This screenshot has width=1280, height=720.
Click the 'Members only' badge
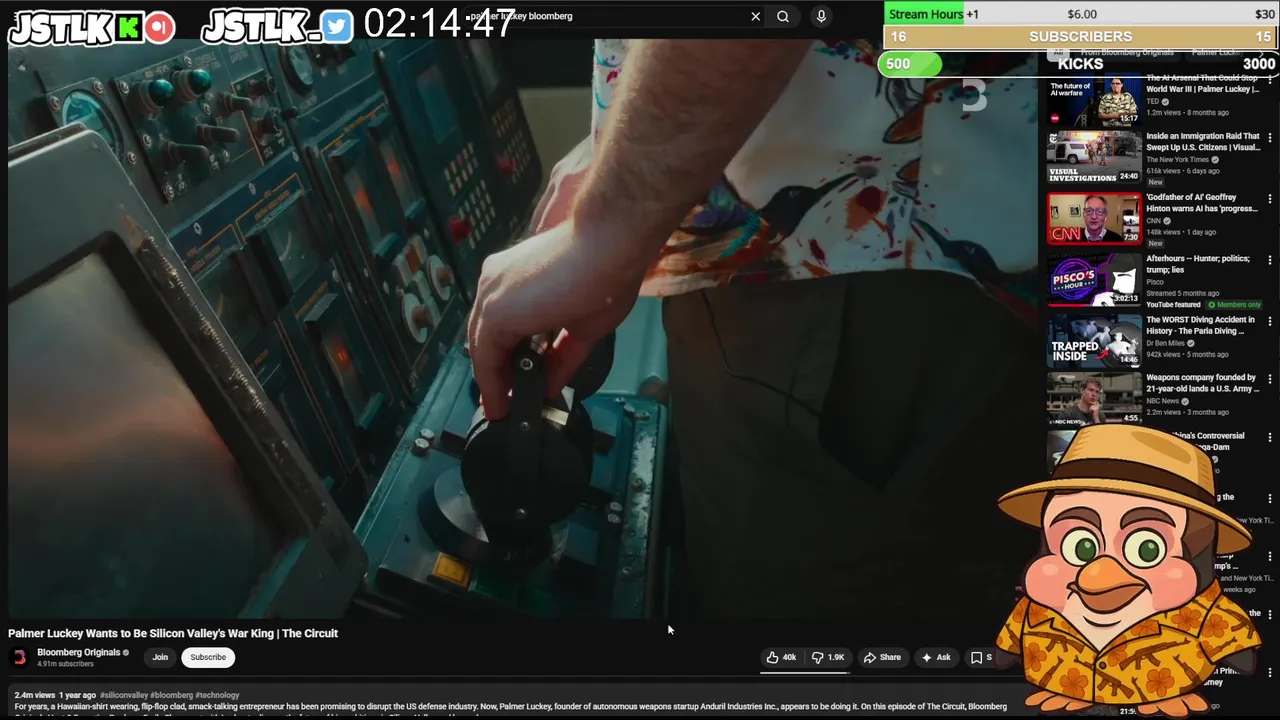tap(1234, 305)
